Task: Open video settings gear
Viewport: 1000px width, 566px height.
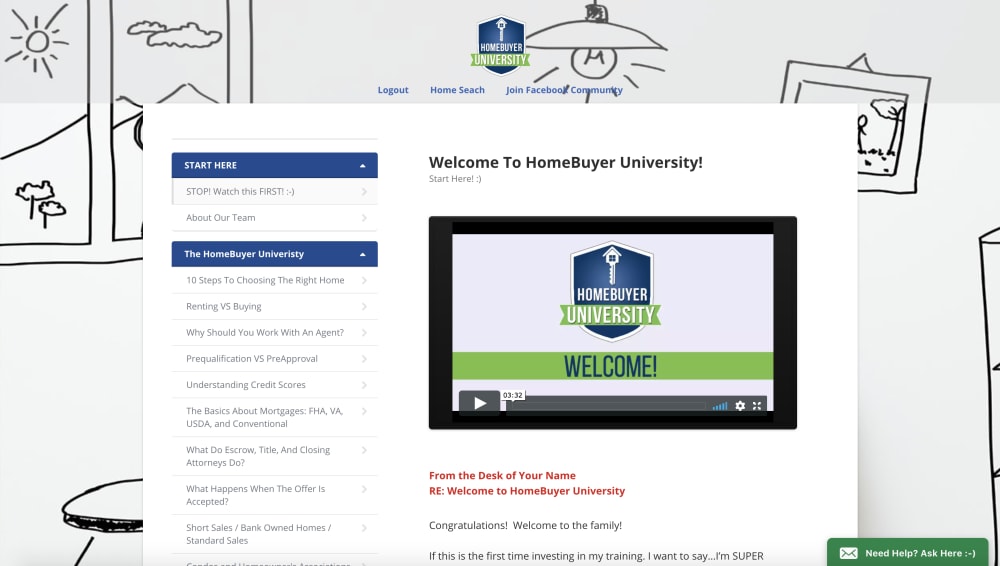Action: [740, 406]
